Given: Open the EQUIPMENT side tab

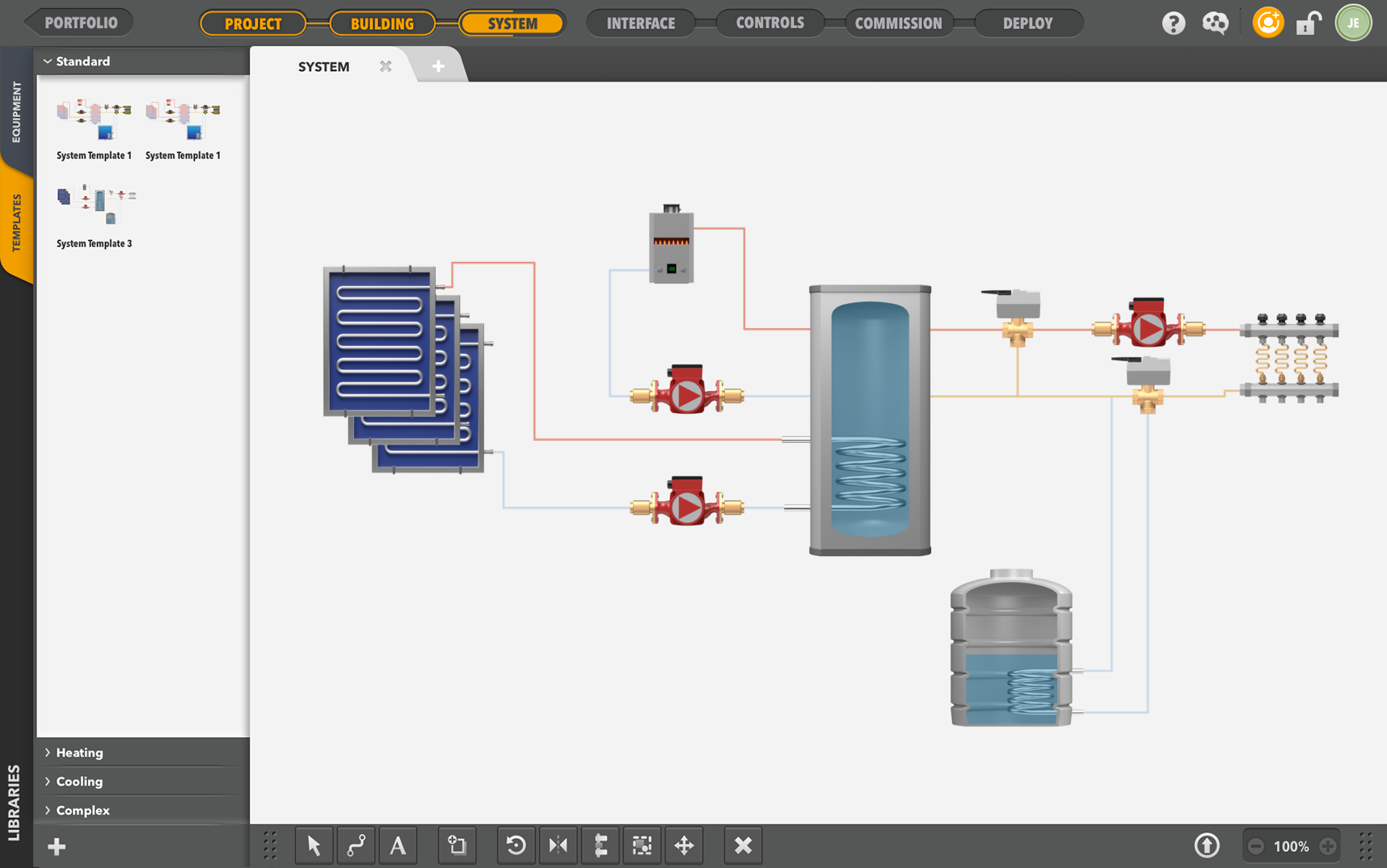Looking at the screenshot, I should (x=16, y=112).
